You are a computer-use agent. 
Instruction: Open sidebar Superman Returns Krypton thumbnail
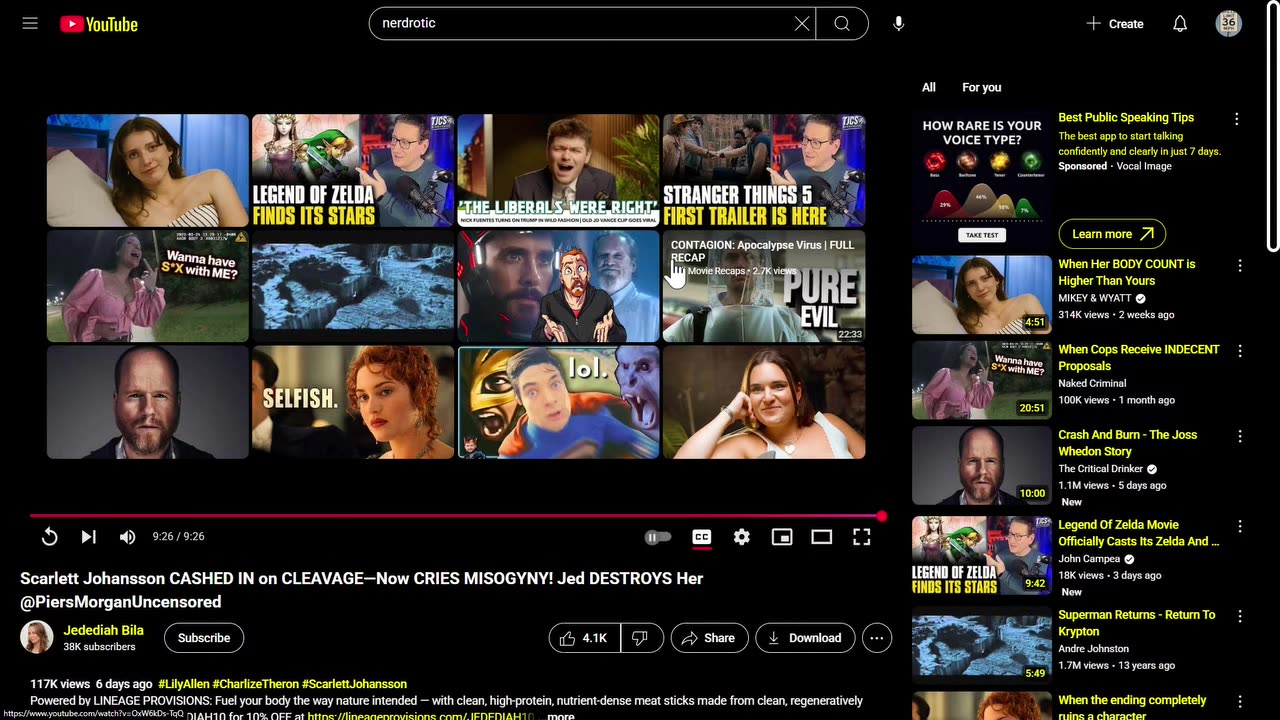981,646
